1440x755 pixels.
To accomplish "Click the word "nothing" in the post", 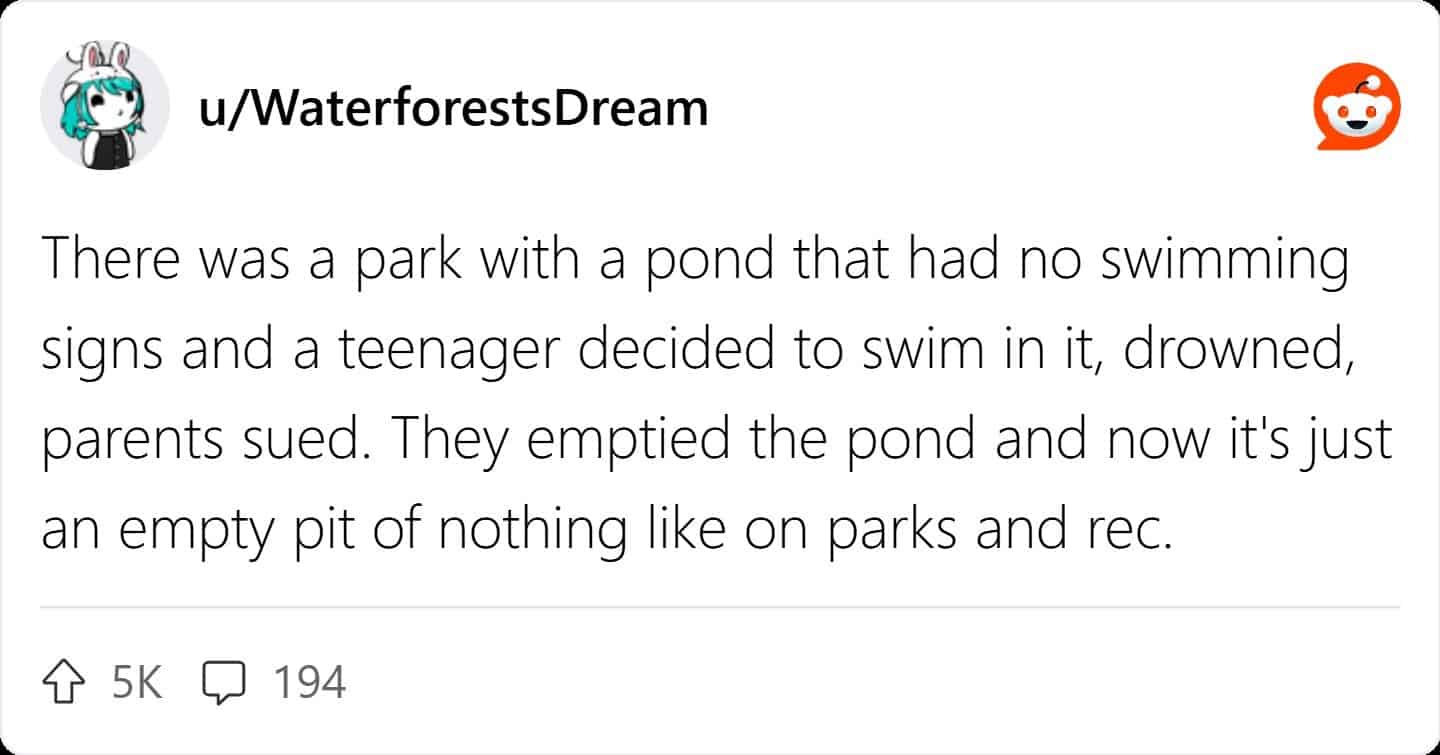I will 537,530.
